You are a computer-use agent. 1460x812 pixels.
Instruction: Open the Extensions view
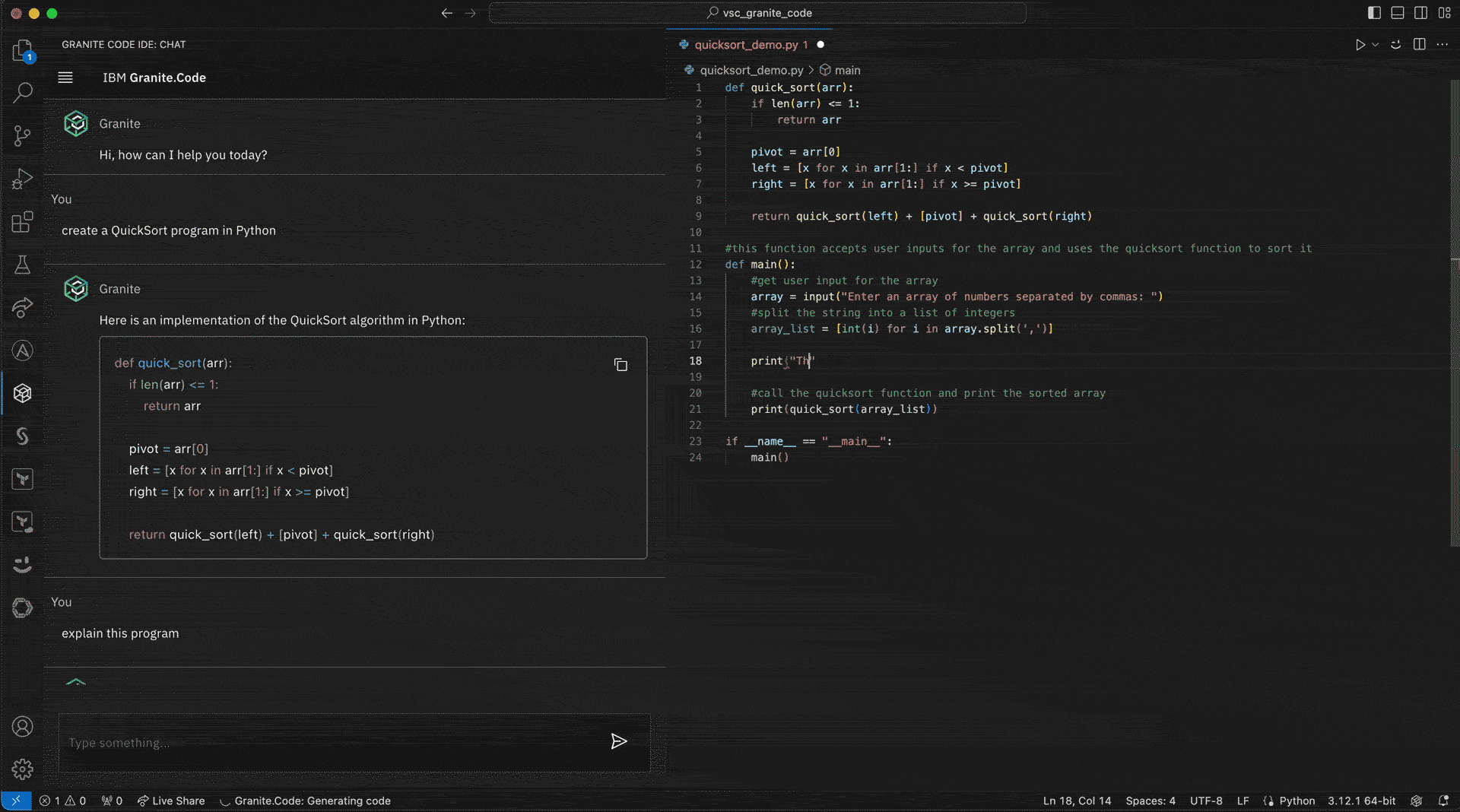coord(22,222)
